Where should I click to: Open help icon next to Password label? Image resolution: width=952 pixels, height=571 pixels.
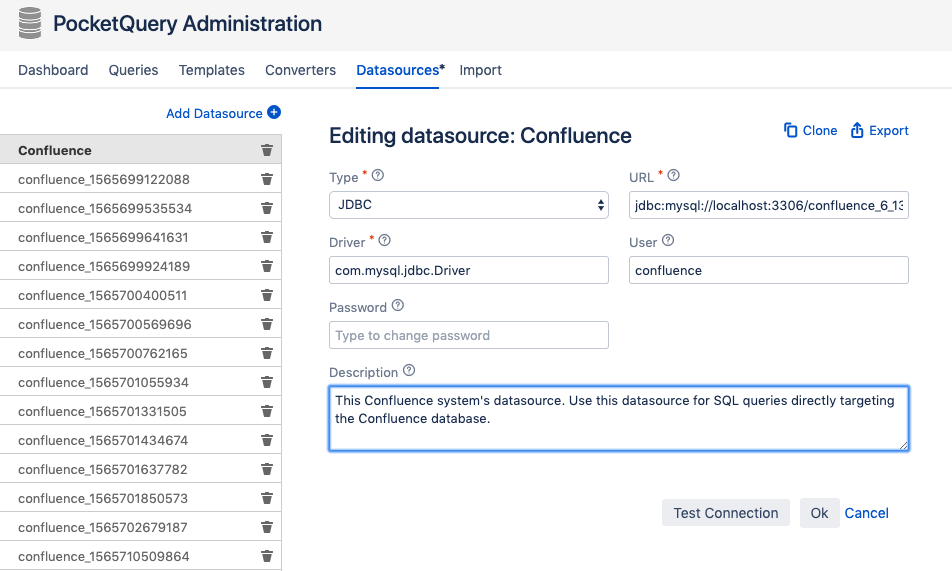point(398,306)
